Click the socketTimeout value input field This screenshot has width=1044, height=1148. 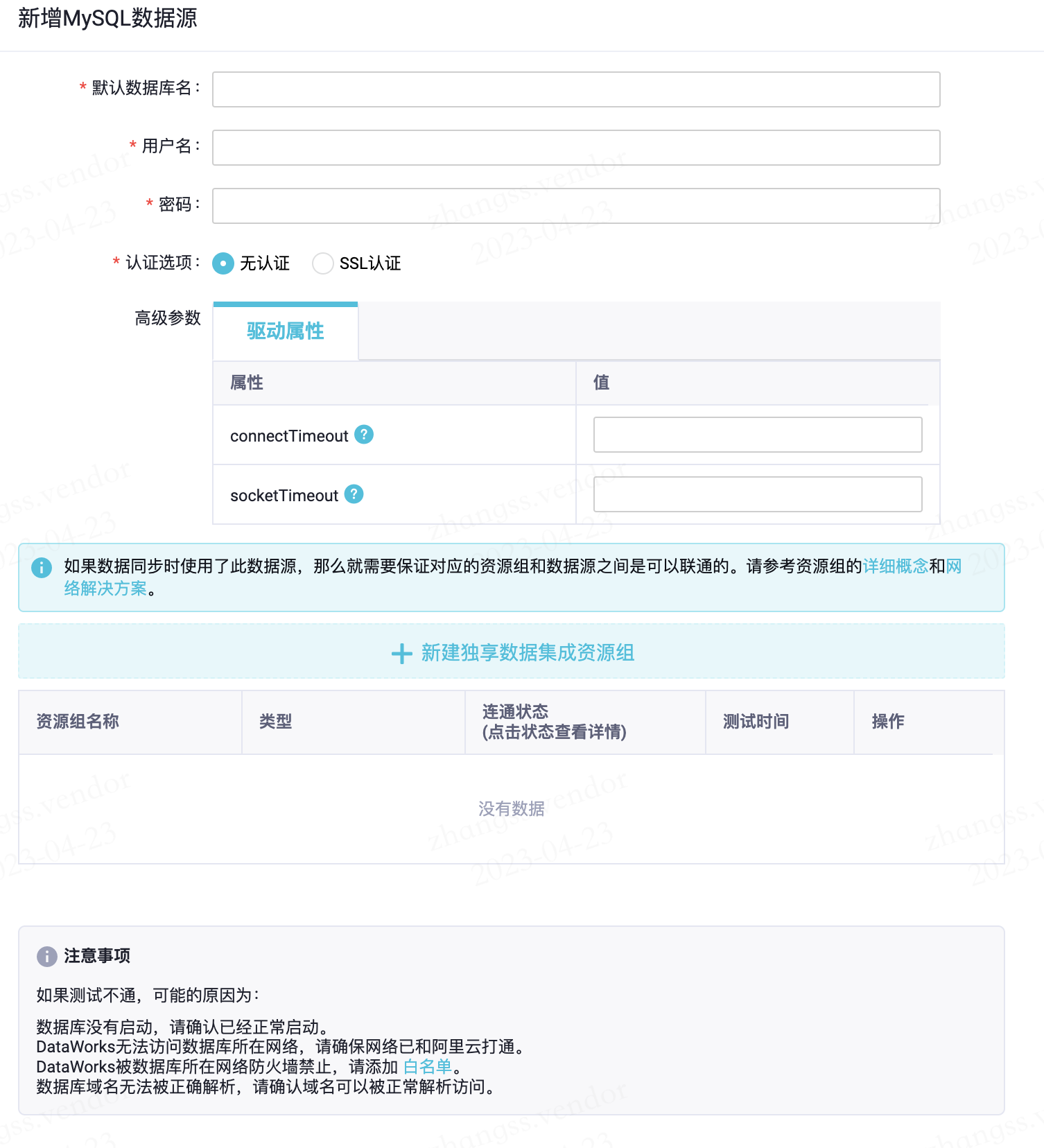coord(758,494)
